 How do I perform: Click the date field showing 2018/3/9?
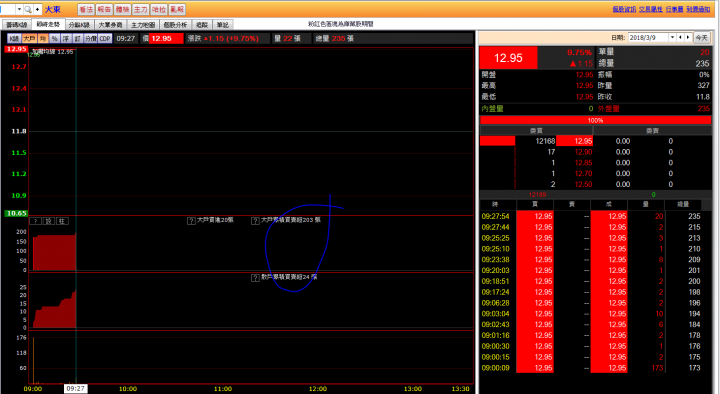[x=648, y=38]
